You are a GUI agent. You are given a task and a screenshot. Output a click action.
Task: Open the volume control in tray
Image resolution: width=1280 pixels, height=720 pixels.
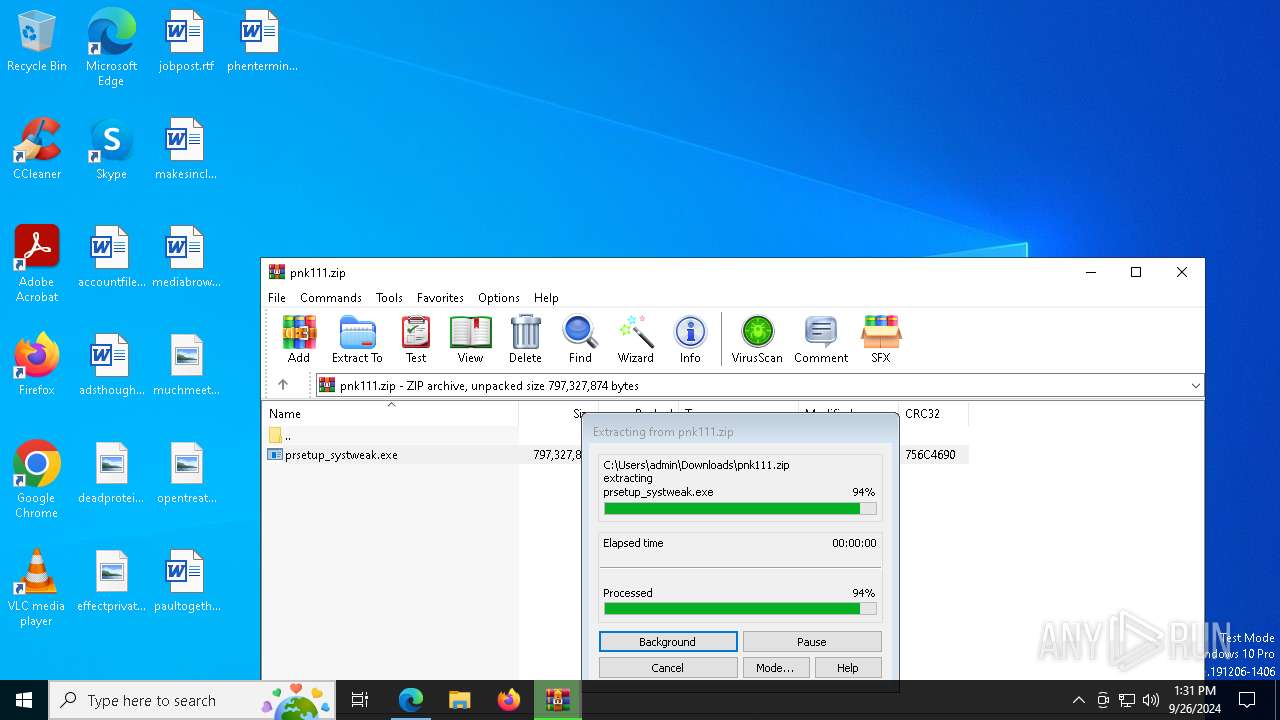pyautogui.click(x=1150, y=700)
